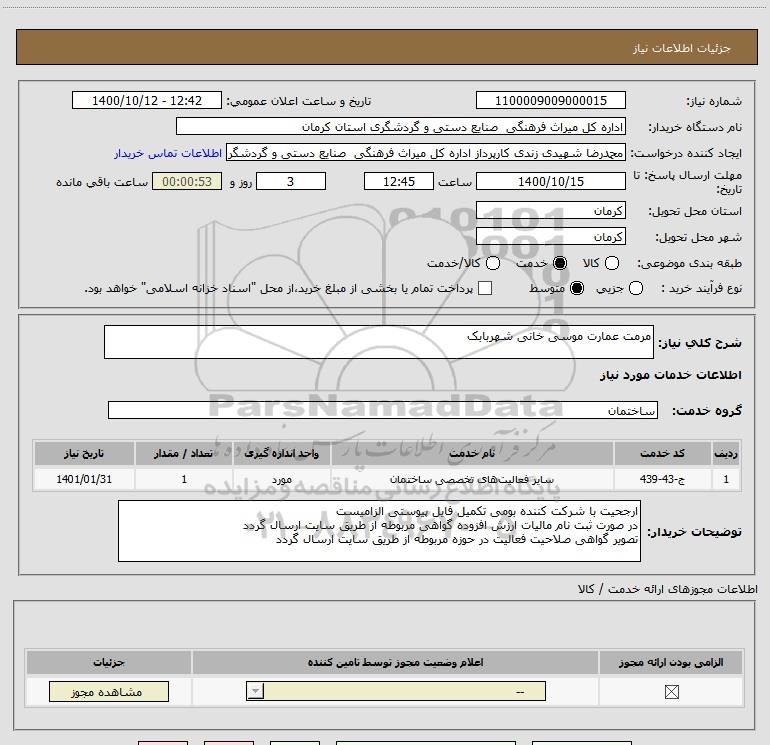Click the buyer organization name field
770x745 pixels.
pos(401,127)
